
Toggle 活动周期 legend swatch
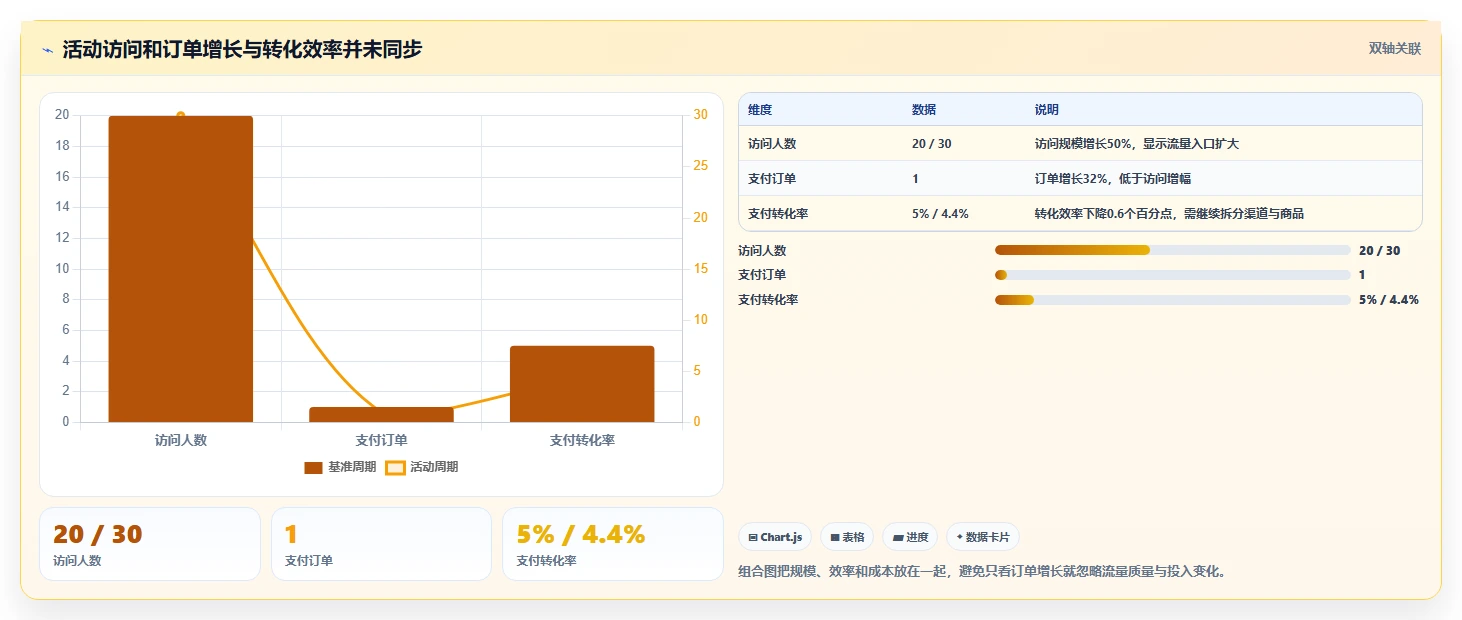point(395,467)
